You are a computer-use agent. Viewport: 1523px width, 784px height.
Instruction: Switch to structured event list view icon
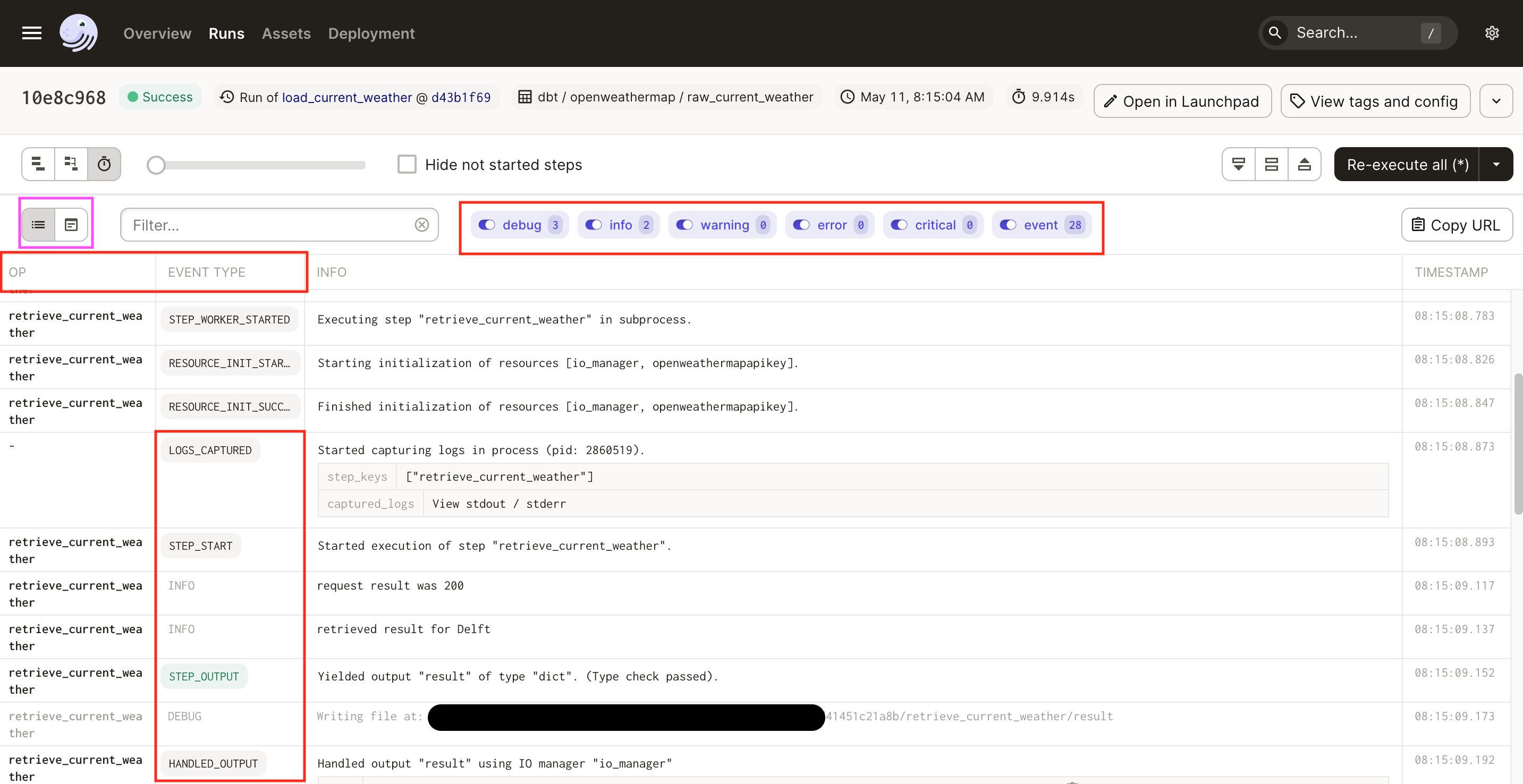pyautogui.click(x=38, y=225)
